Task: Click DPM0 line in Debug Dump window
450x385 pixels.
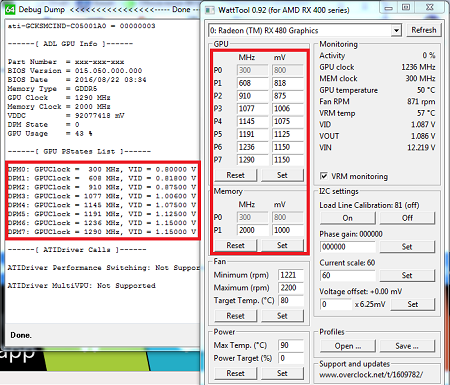Action: click(x=102, y=169)
